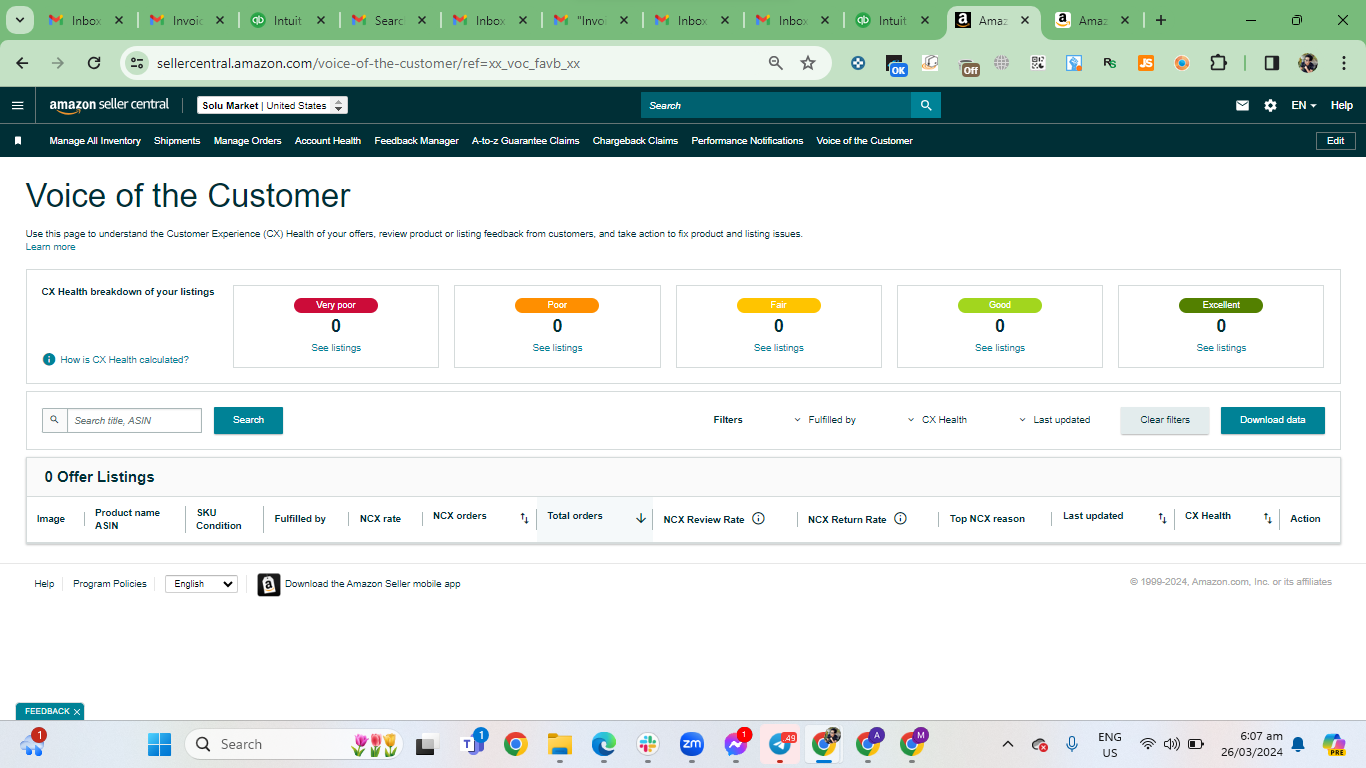Click the Clear filters button
Screen dimensions: 1366x768
(x=1165, y=420)
